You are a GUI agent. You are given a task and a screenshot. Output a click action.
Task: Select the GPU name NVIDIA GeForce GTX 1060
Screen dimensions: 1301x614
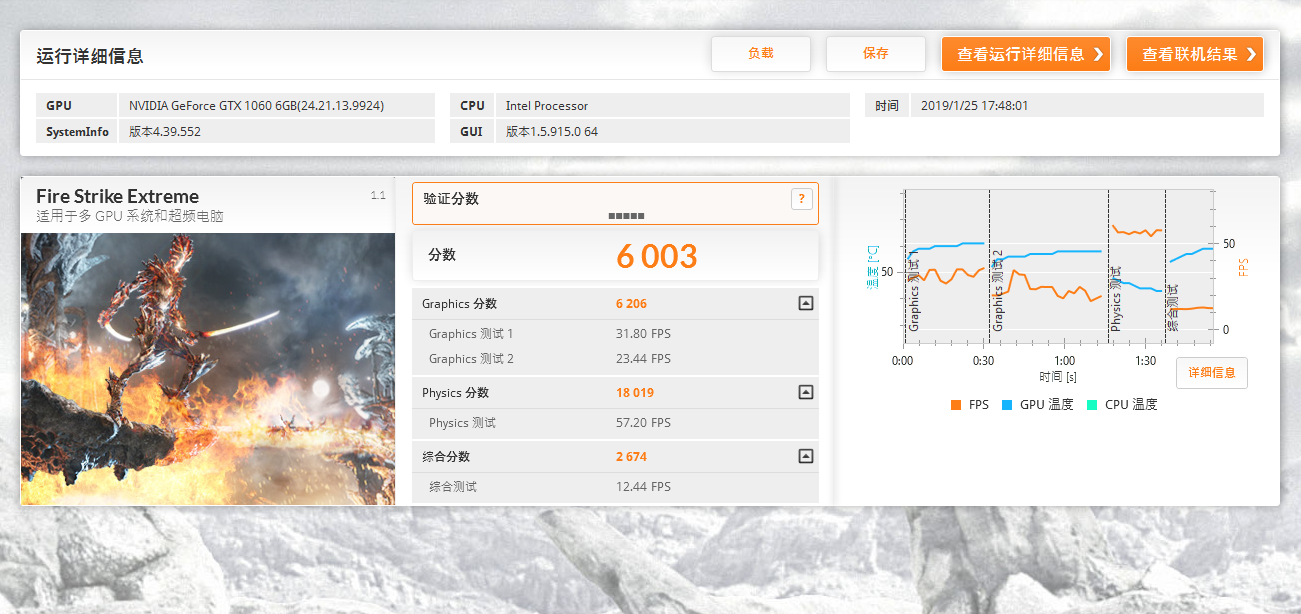(x=256, y=106)
